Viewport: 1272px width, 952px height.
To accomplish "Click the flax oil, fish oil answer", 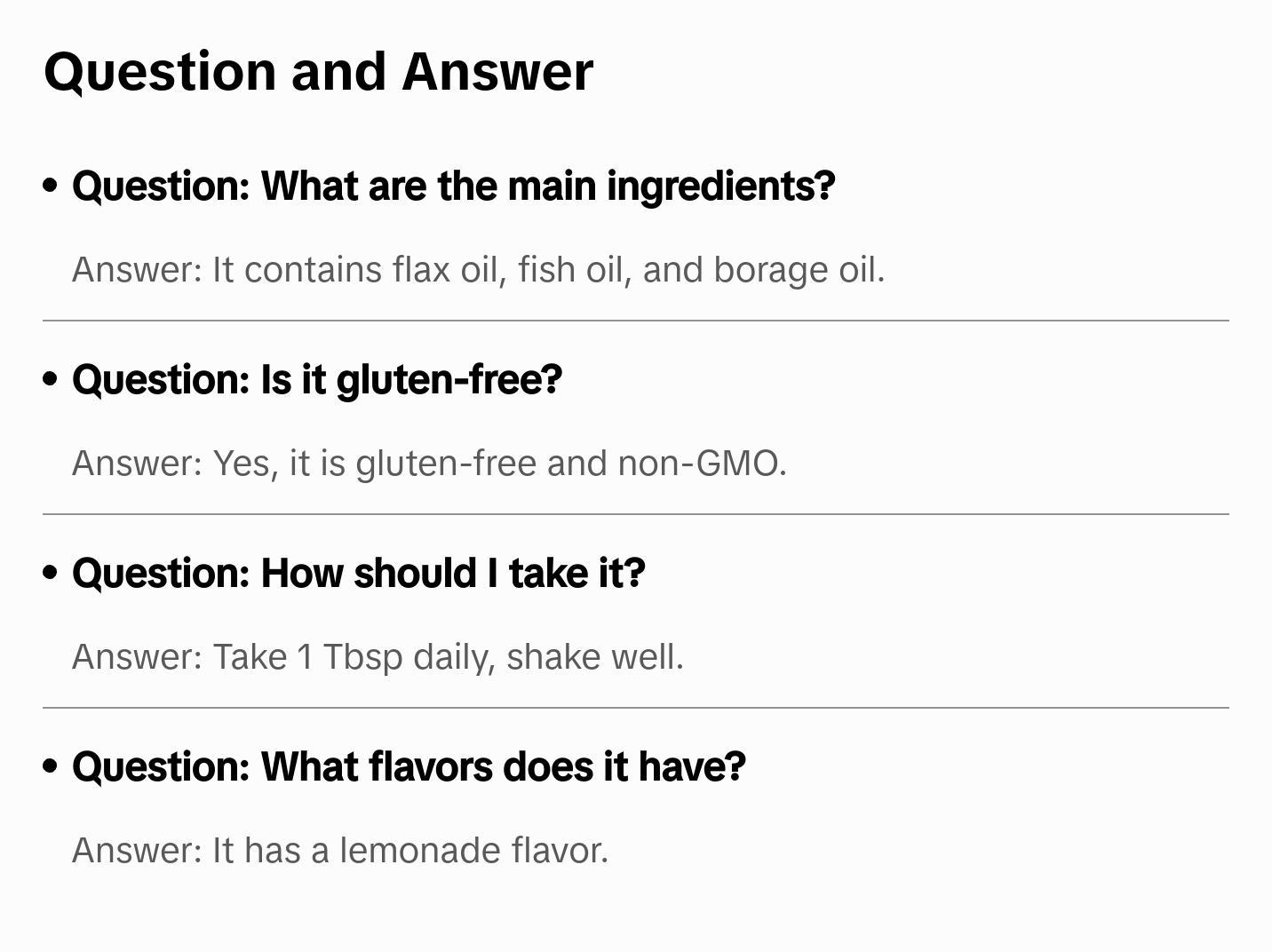I will click(x=478, y=270).
